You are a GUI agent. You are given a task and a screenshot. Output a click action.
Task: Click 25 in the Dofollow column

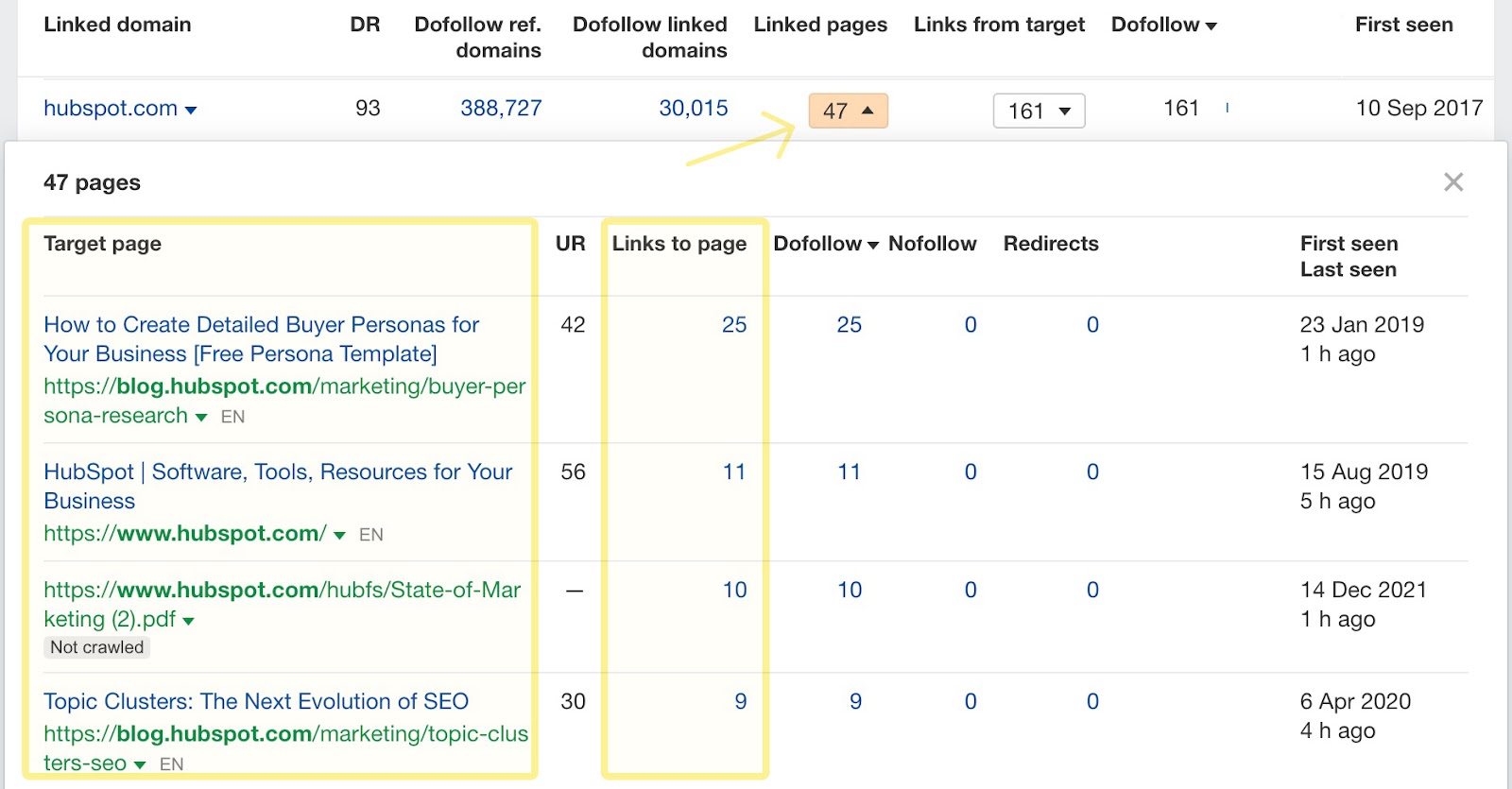click(x=850, y=324)
